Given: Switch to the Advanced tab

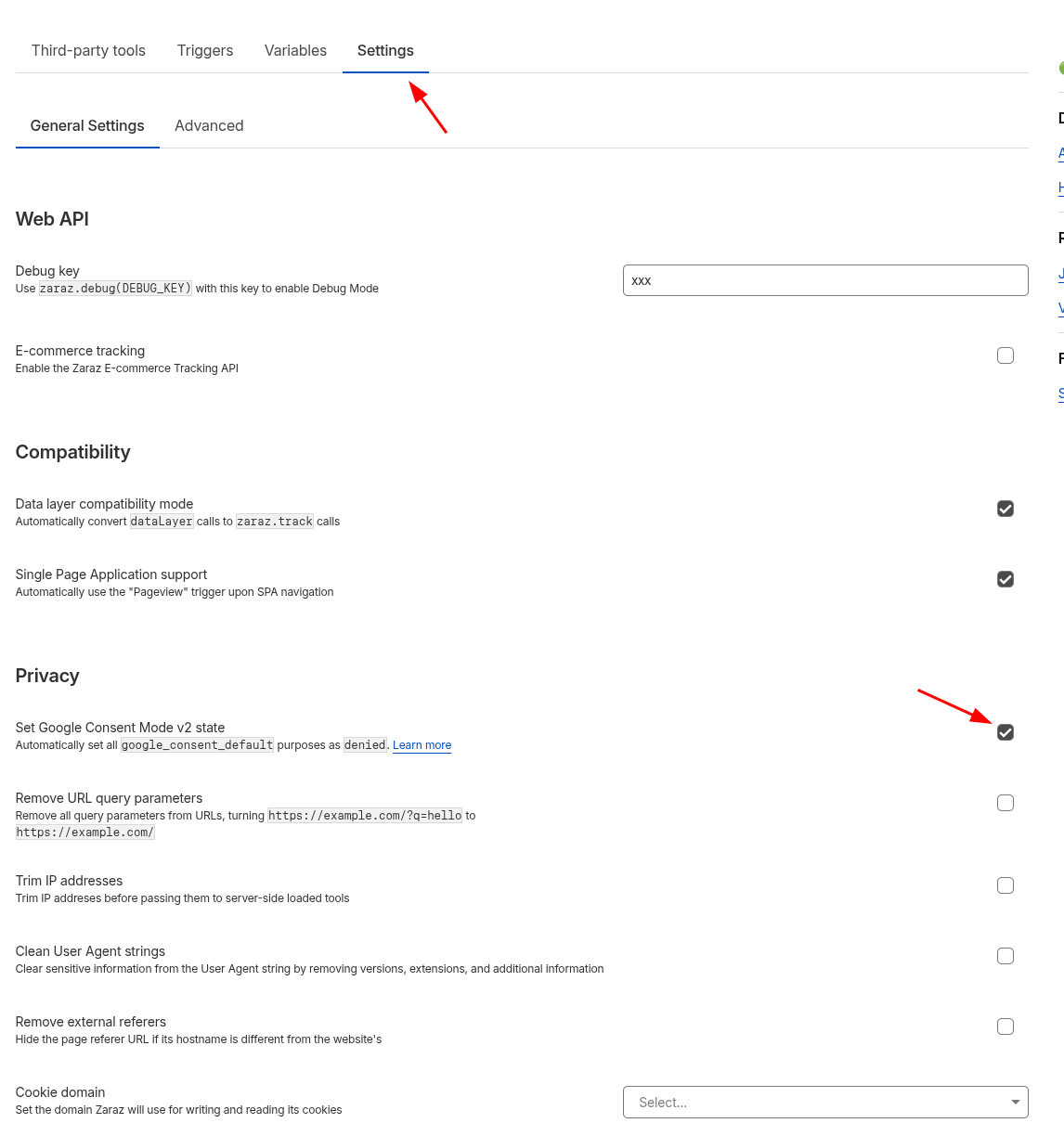Looking at the screenshot, I should (x=209, y=125).
